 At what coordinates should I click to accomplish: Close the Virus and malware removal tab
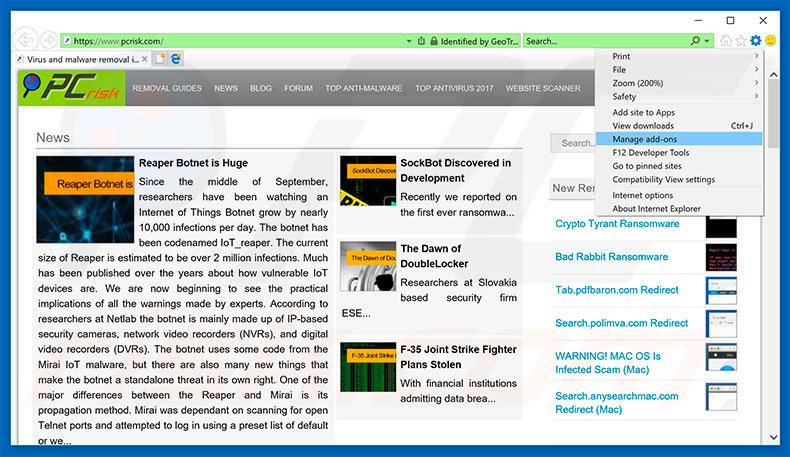[x=145, y=59]
